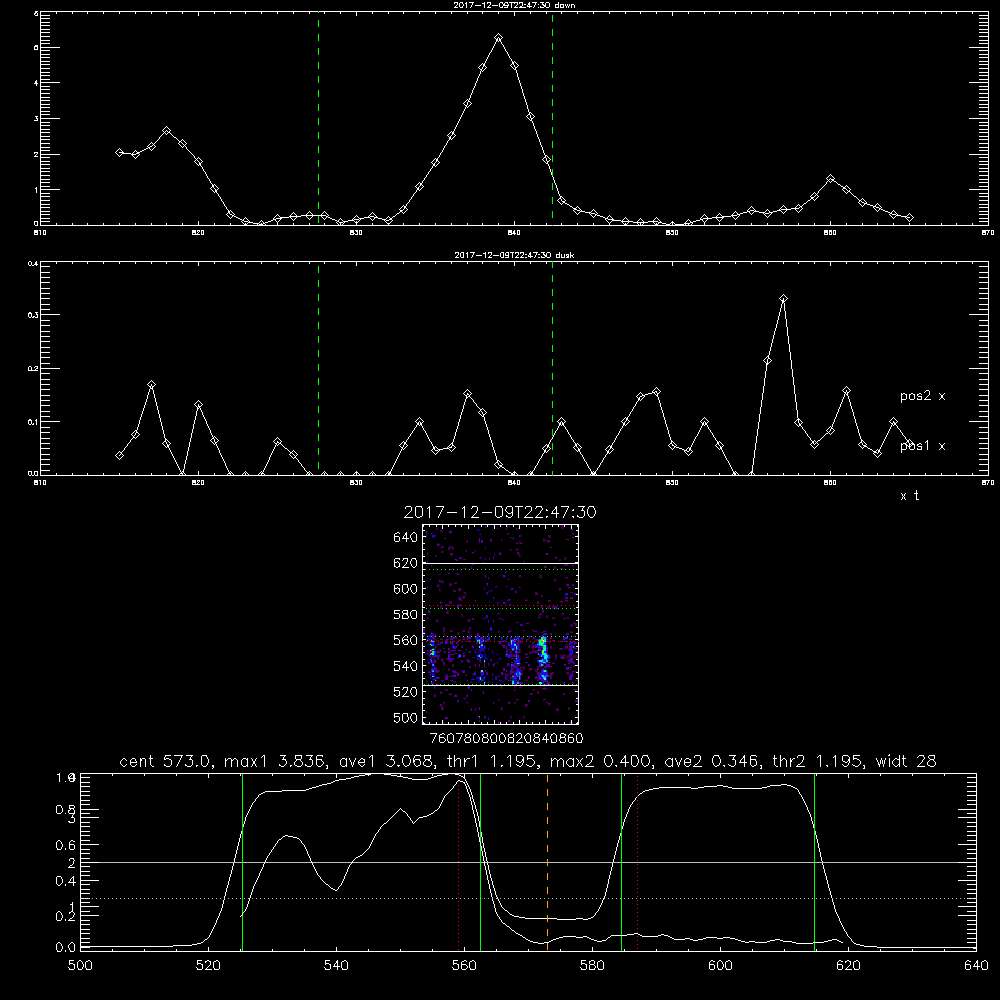The height and width of the screenshot is (1000, 1000).
Task: Click left green dashed line in dusk plot
Action: point(318,368)
